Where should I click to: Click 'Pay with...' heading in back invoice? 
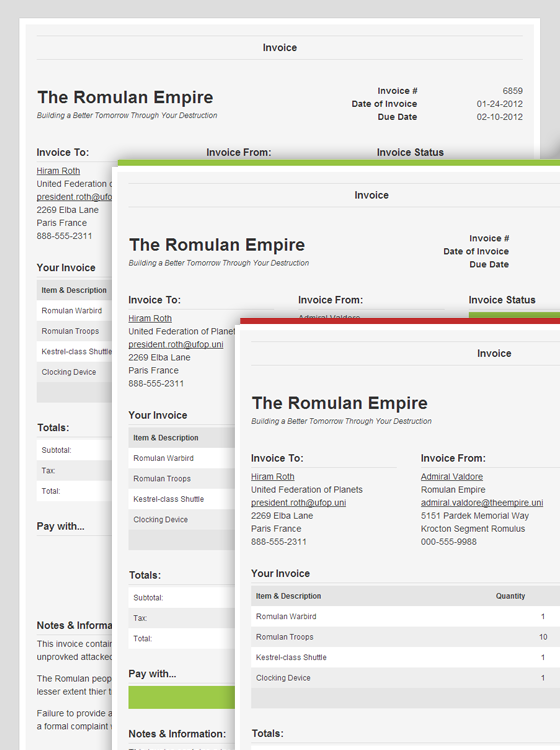coord(60,526)
